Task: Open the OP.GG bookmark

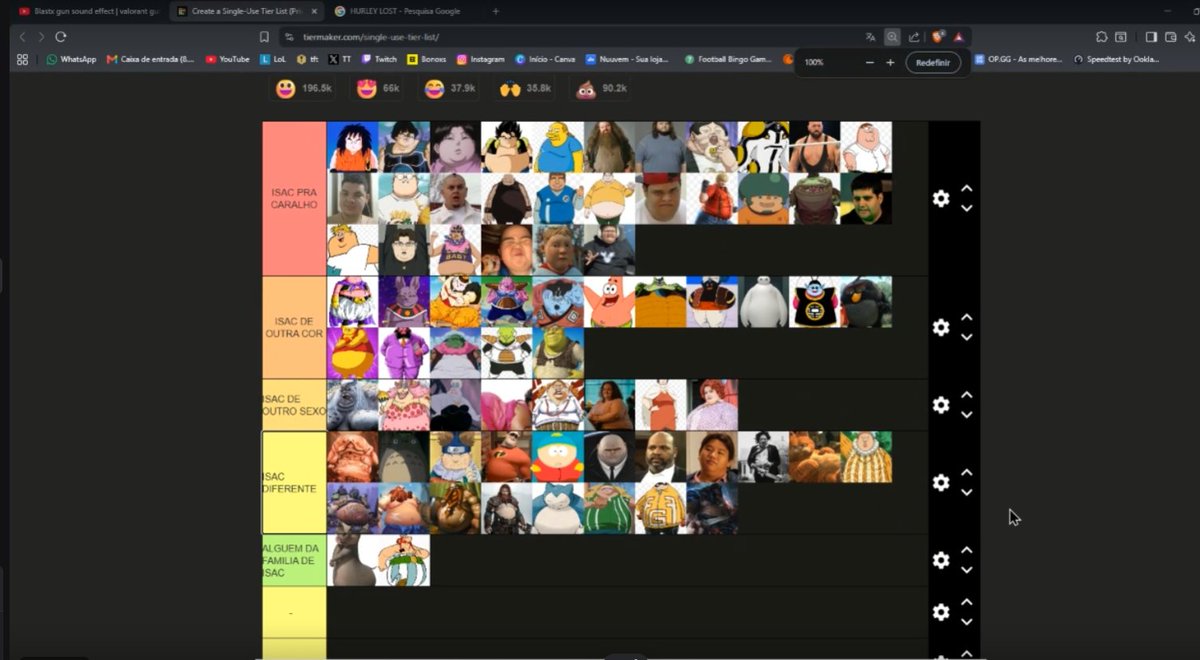Action: click(1018, 59)
